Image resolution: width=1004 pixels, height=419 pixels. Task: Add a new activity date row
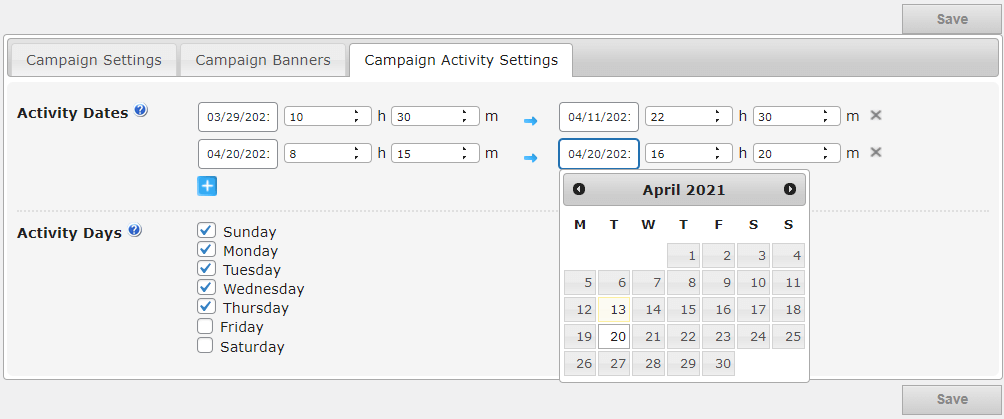click(207, 185)
